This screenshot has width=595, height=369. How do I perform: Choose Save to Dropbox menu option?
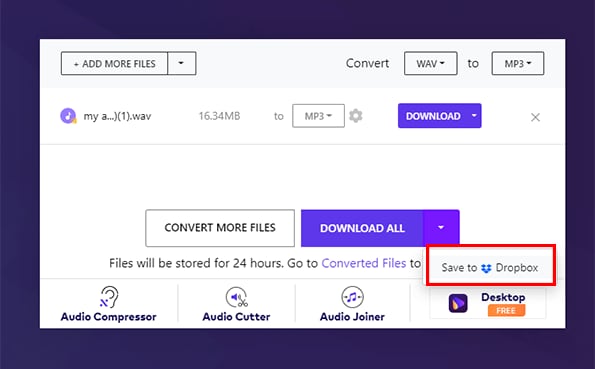(x=490, y=268)
